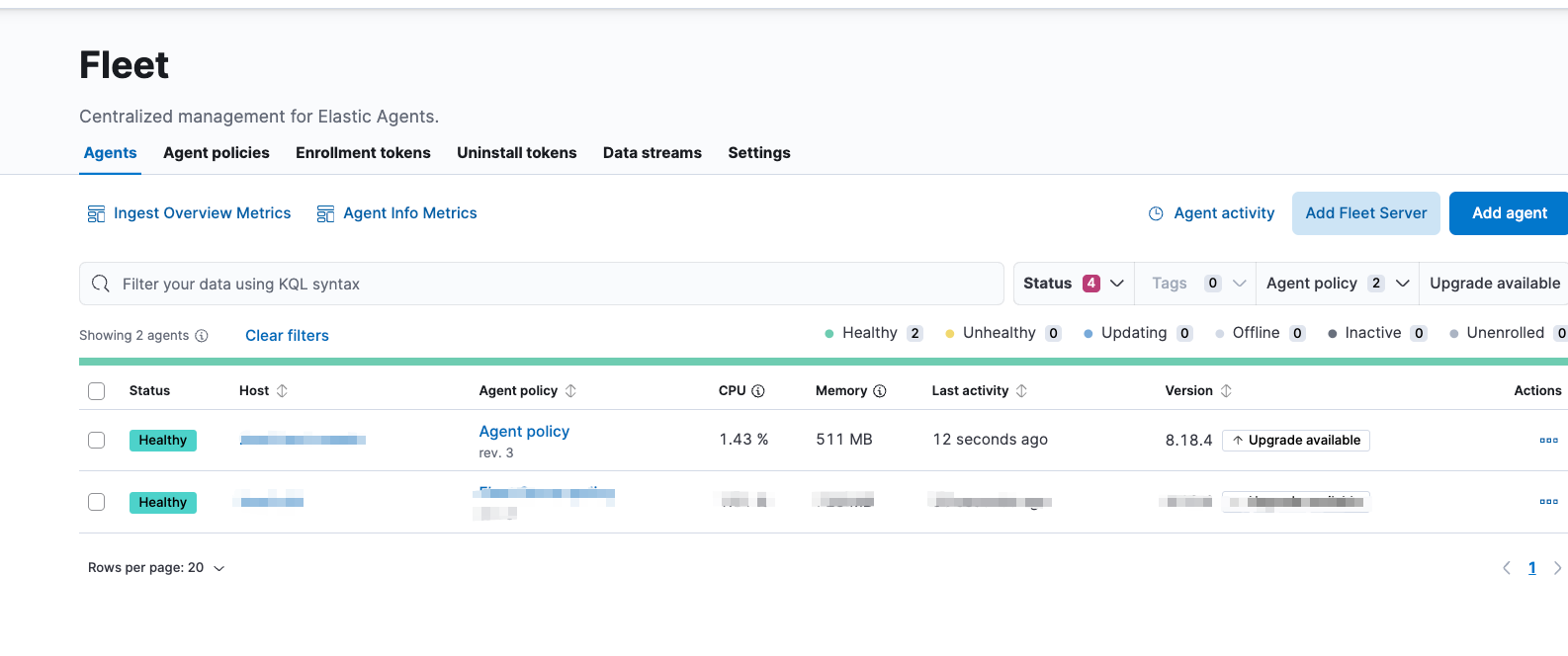Open actions menu for first agent row
The image size is (1568, 656).
[1548, 441]
